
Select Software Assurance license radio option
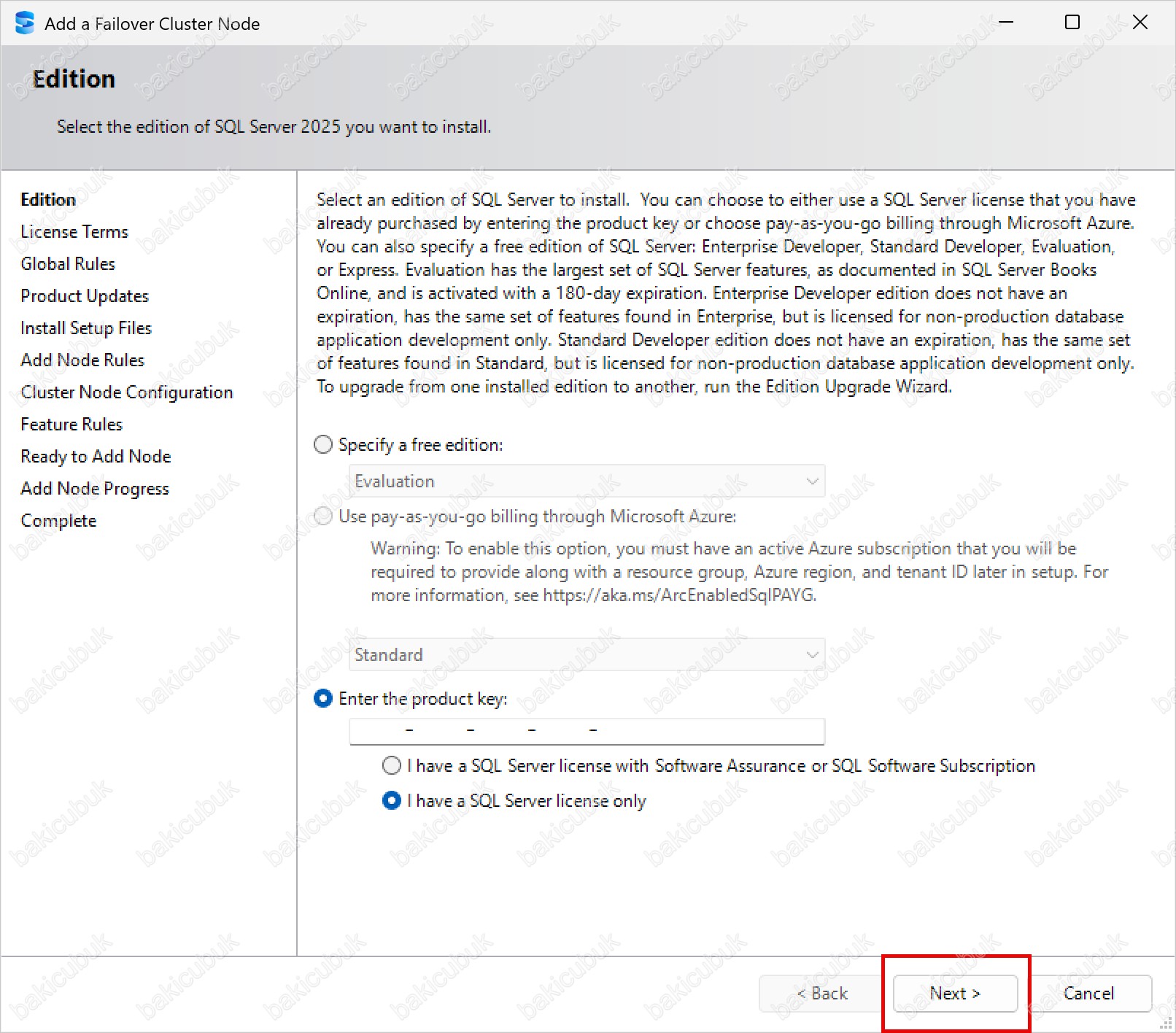(392, 765)
